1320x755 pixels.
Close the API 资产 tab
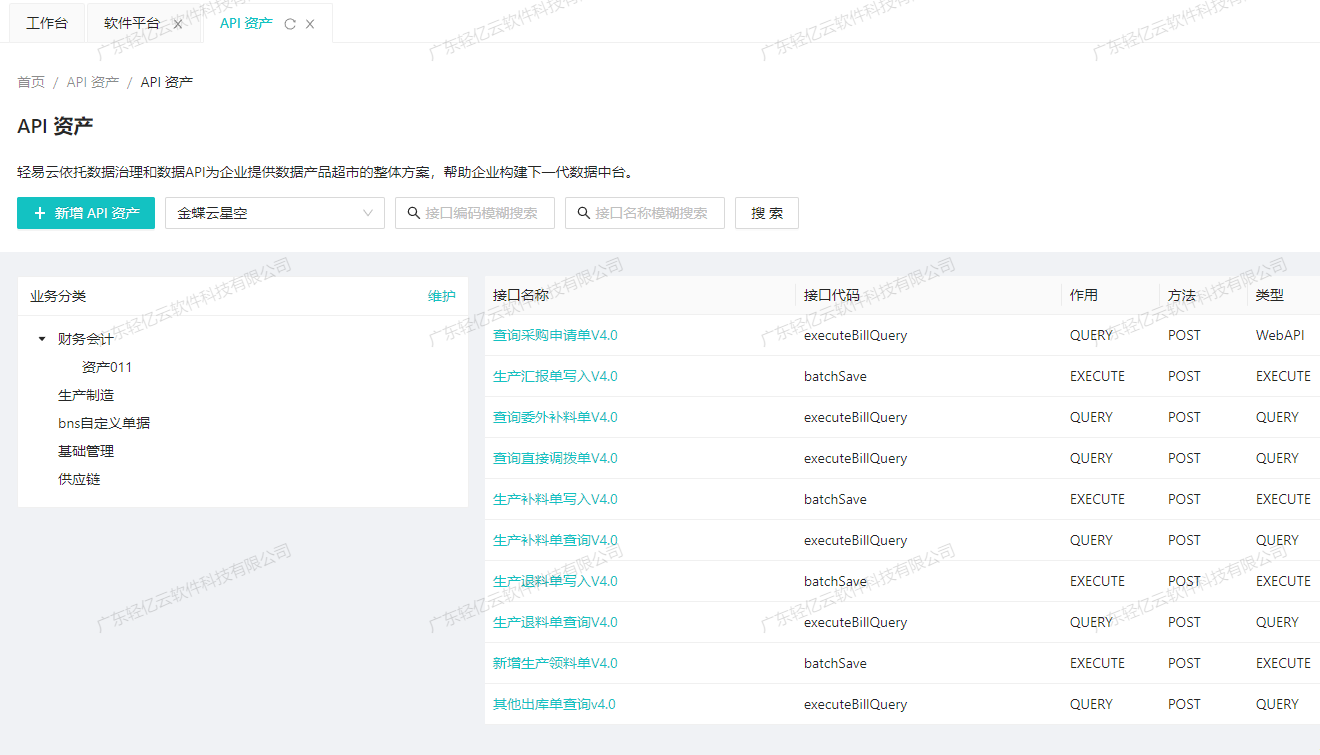310,24
